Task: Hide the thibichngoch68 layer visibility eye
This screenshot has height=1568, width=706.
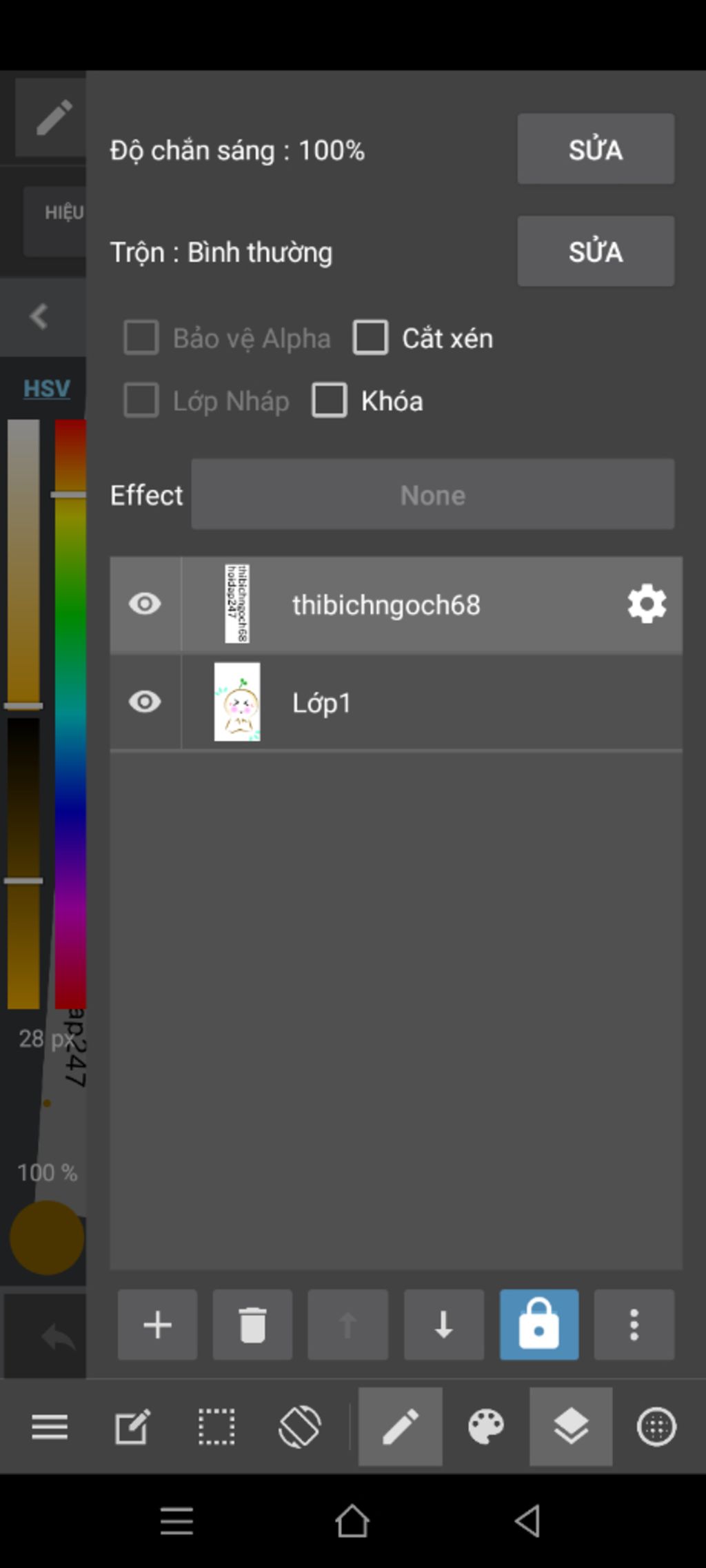Action: (145, 604)
